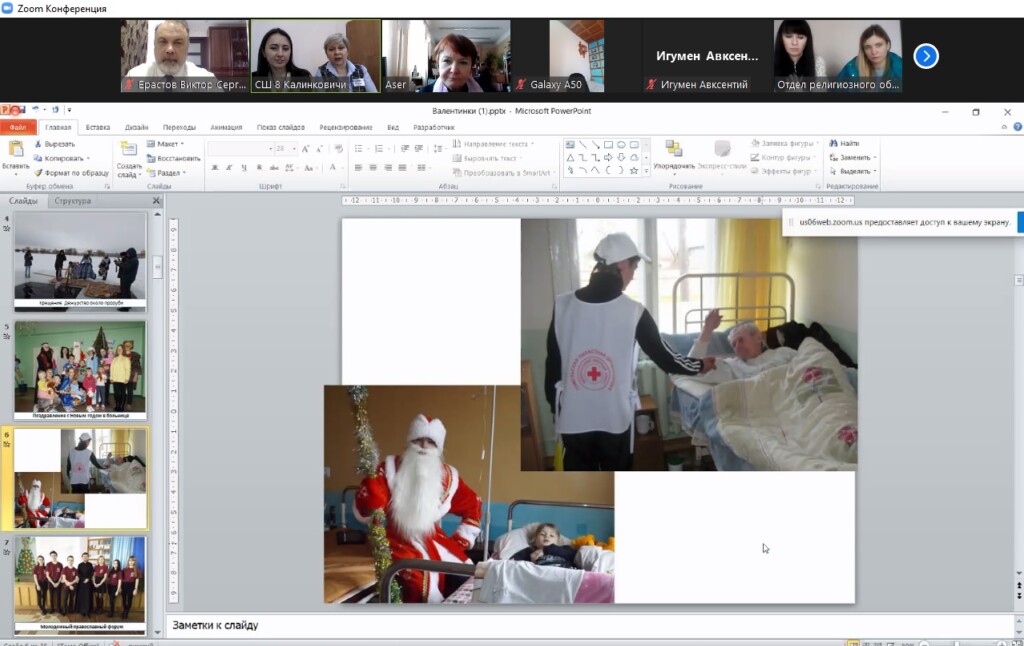Viewport: 1024px width, 646px height.
Task: Click the Quick Styles (Экспресс-стили) icon
Action: click(x=722, y=149)
